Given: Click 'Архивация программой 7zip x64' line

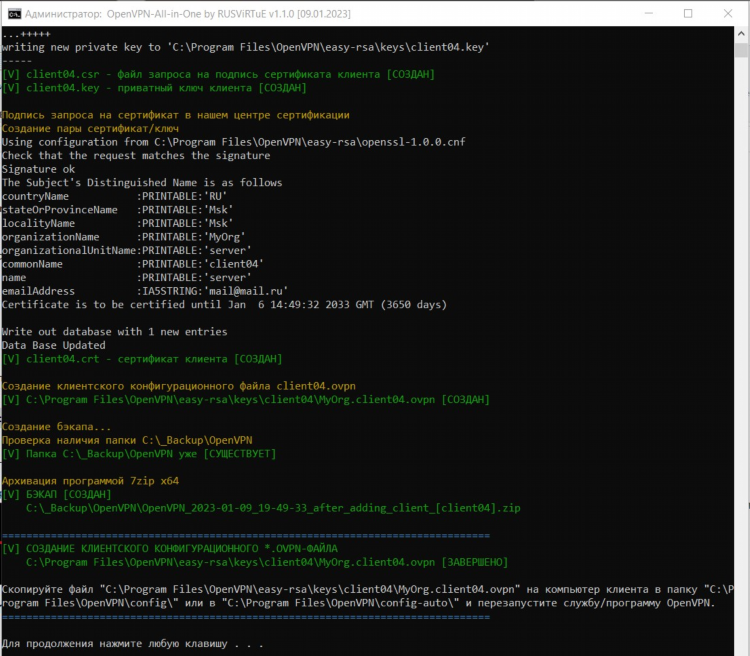Looking at the screenshot, I should tap(90, 481).
